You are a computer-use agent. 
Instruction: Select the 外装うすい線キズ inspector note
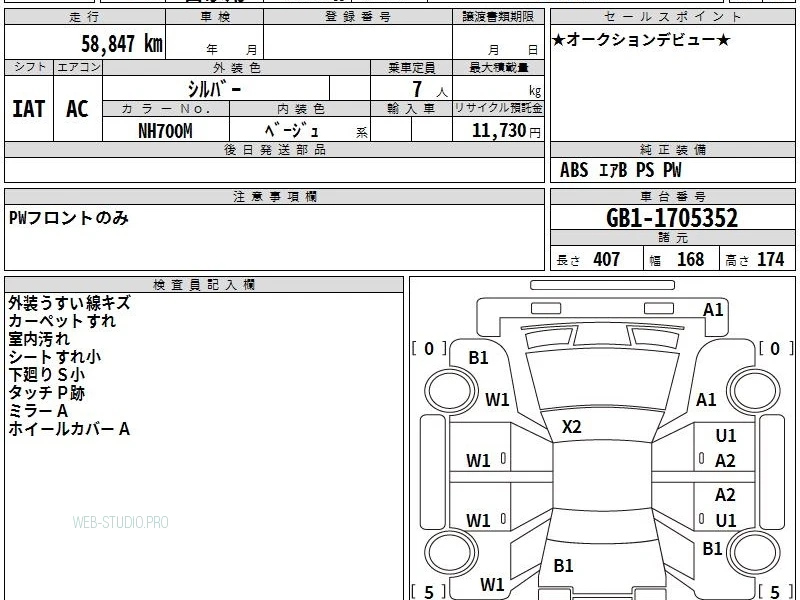coord(69,304)
